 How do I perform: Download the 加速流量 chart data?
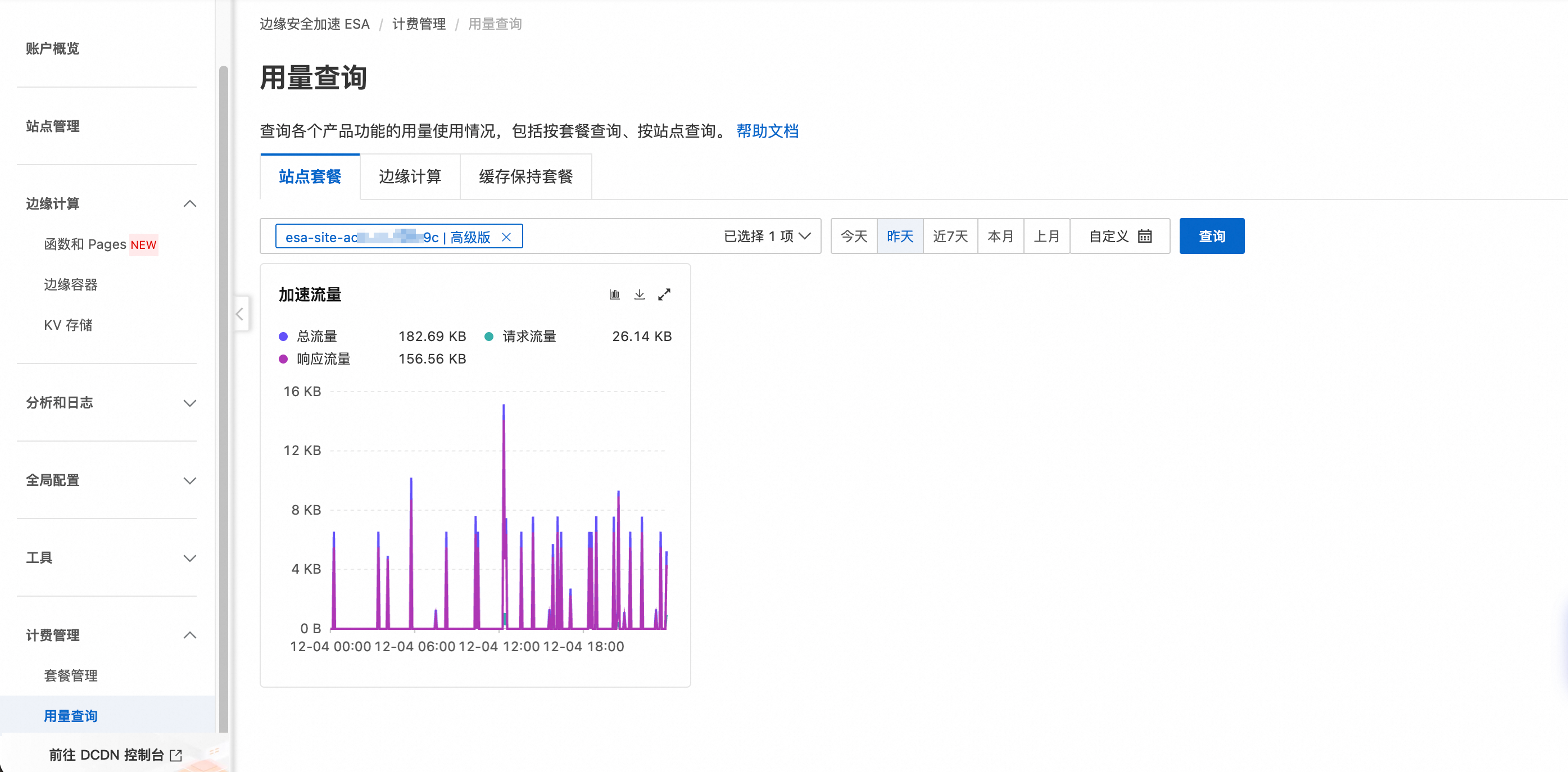click(x=639, y=294)
